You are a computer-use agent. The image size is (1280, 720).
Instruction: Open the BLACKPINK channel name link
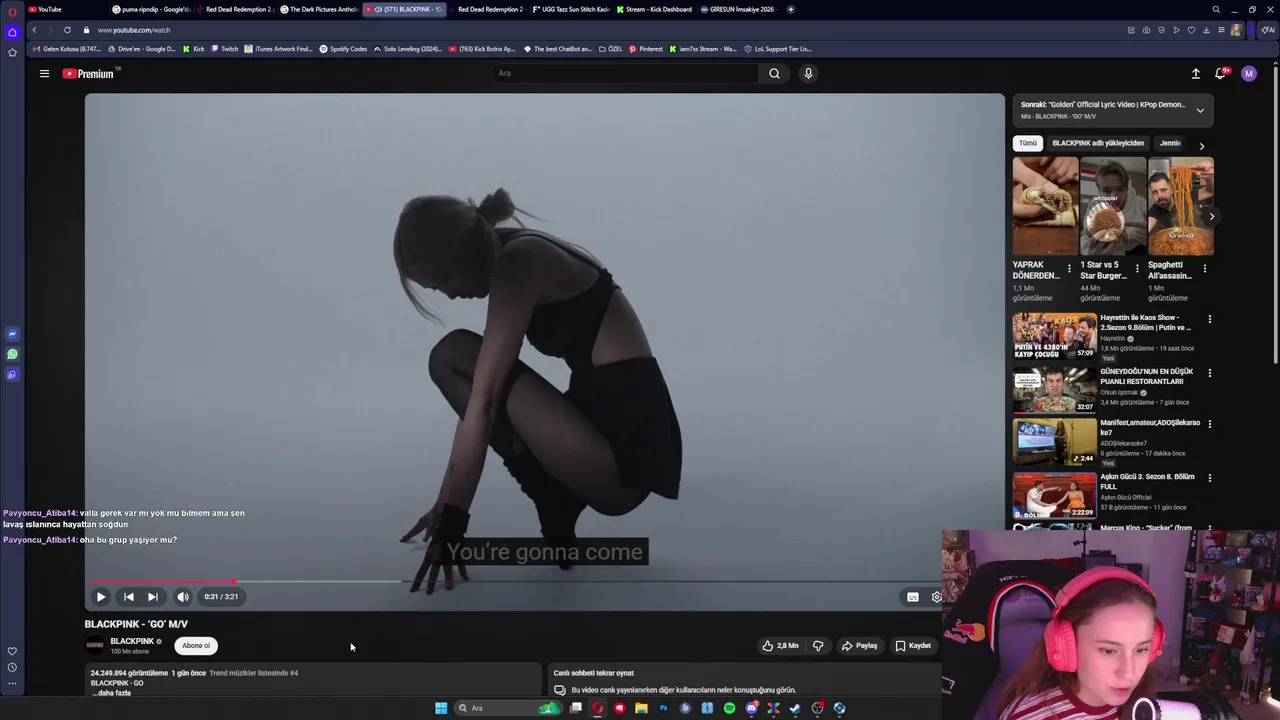pos(132,641)
